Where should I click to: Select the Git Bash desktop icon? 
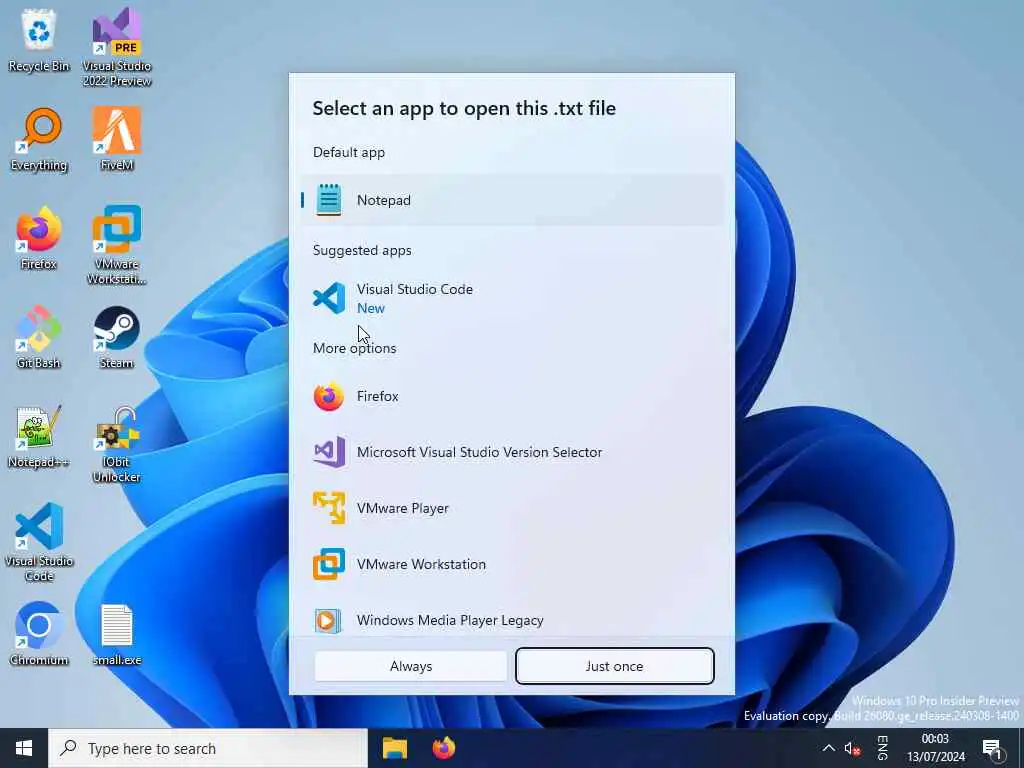click(x=39, y=337)
